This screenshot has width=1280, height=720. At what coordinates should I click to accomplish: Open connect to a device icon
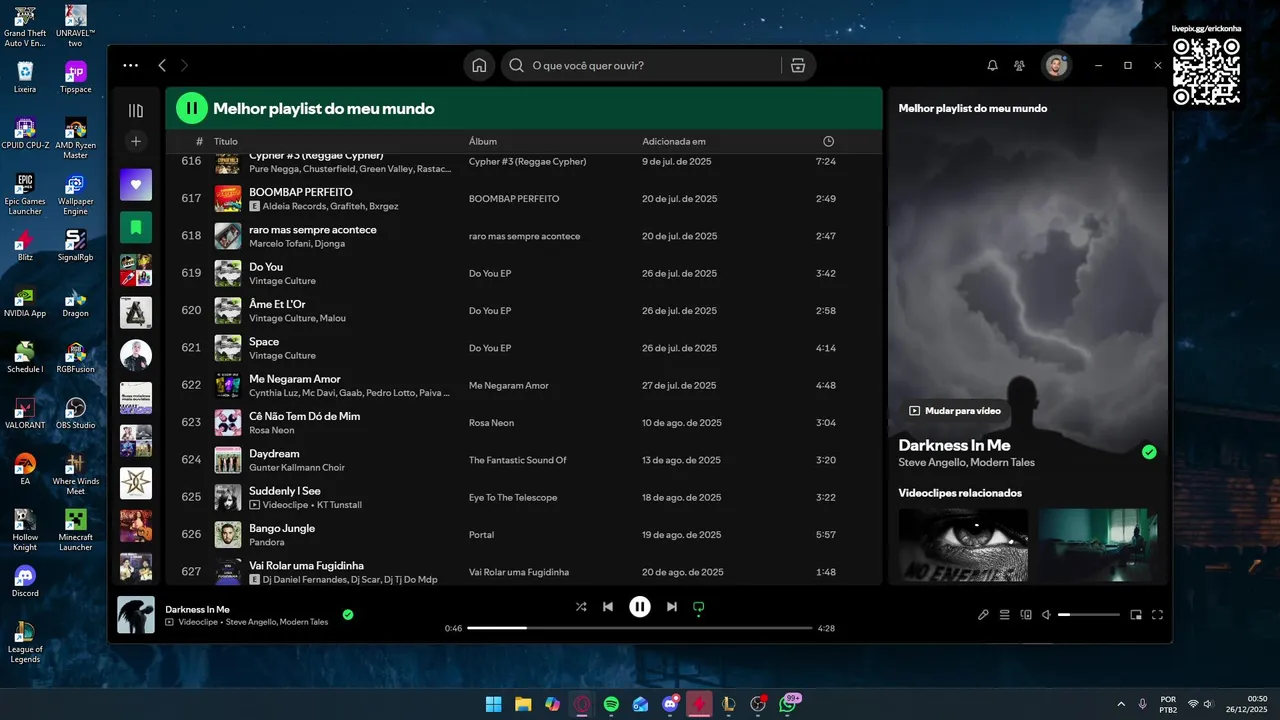[x=1026, y=615]
